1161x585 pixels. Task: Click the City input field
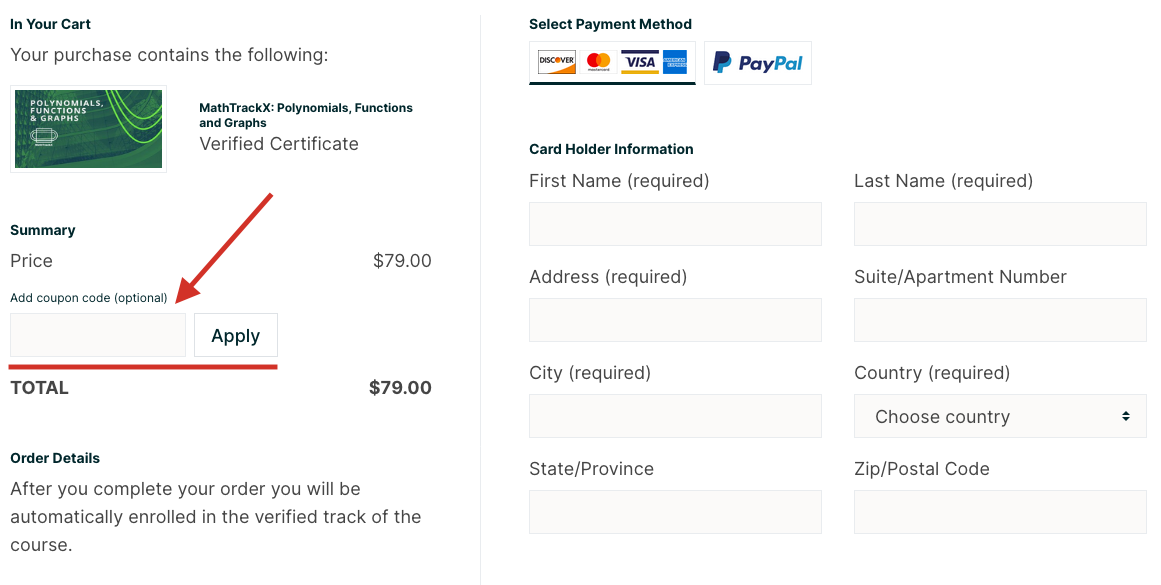pyautogui.click(x=675, y=416)
